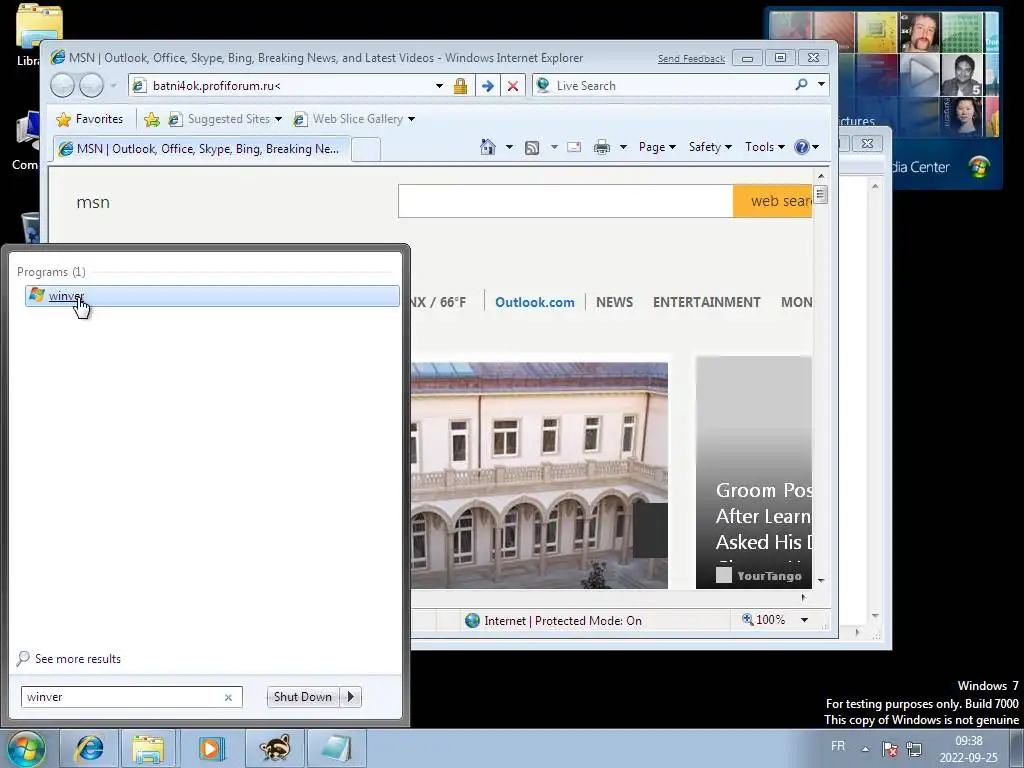Click Add to Favorites Bar icon
1024x768 pixels.
click(152, 119)
